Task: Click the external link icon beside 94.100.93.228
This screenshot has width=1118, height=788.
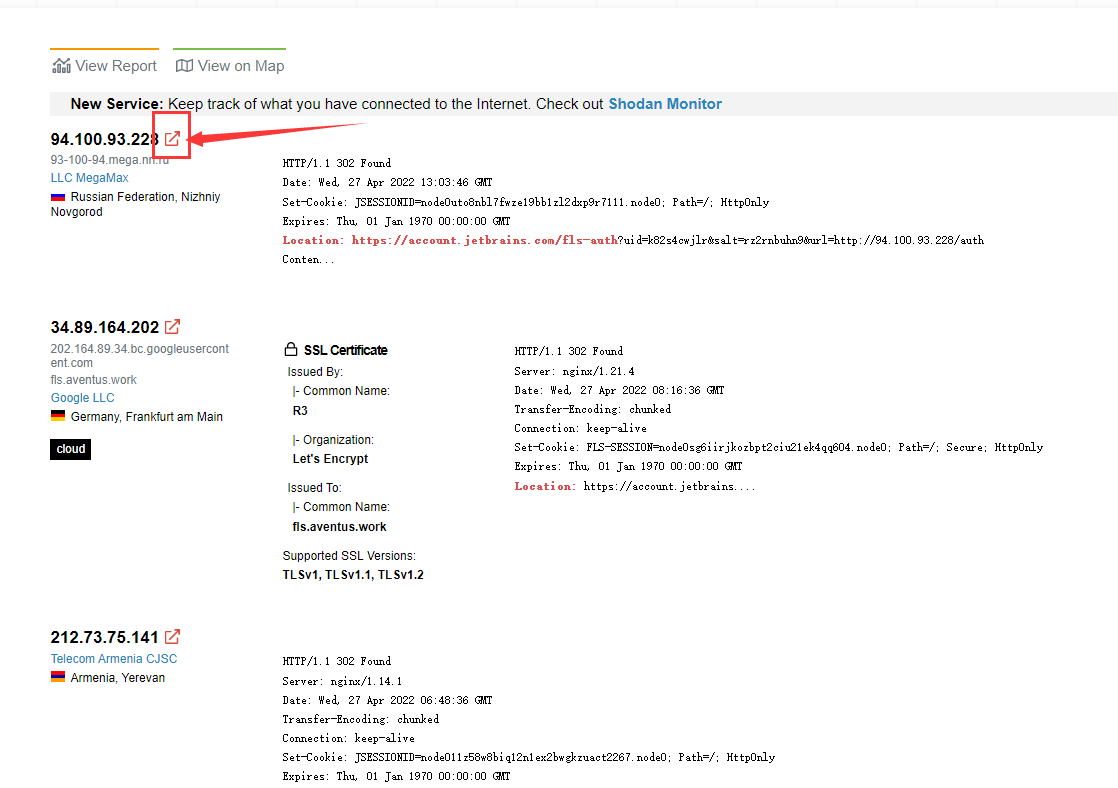Action: coord(172,139)
